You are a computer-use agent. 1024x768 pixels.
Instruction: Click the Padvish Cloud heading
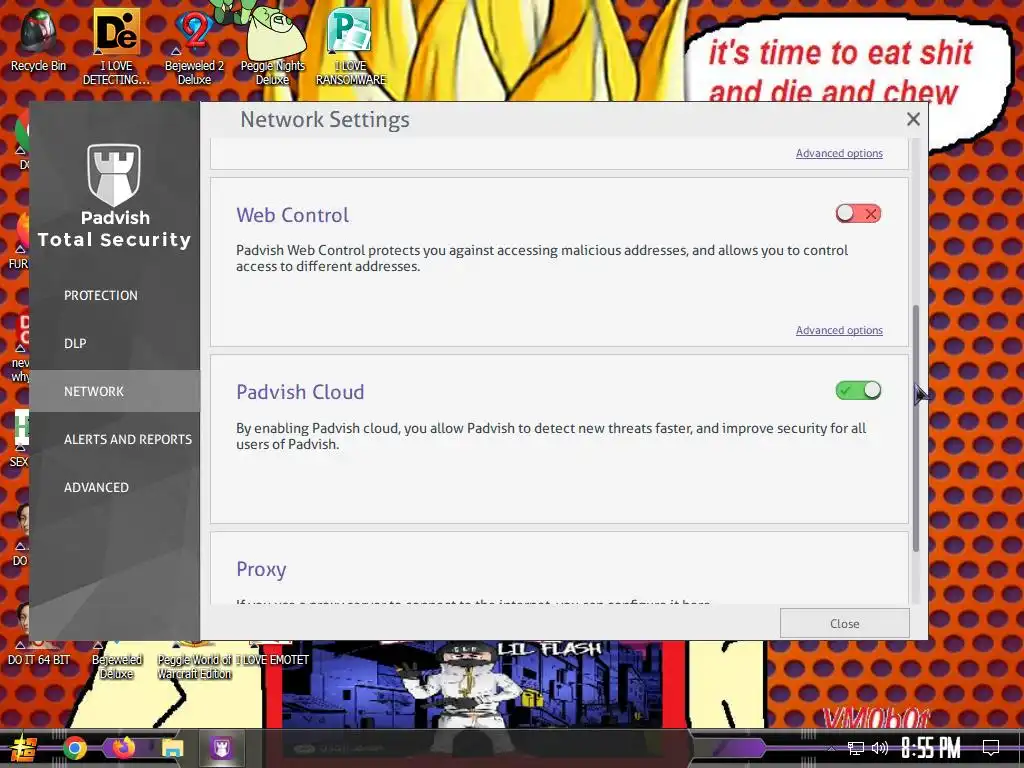click(x=300, y=392)
